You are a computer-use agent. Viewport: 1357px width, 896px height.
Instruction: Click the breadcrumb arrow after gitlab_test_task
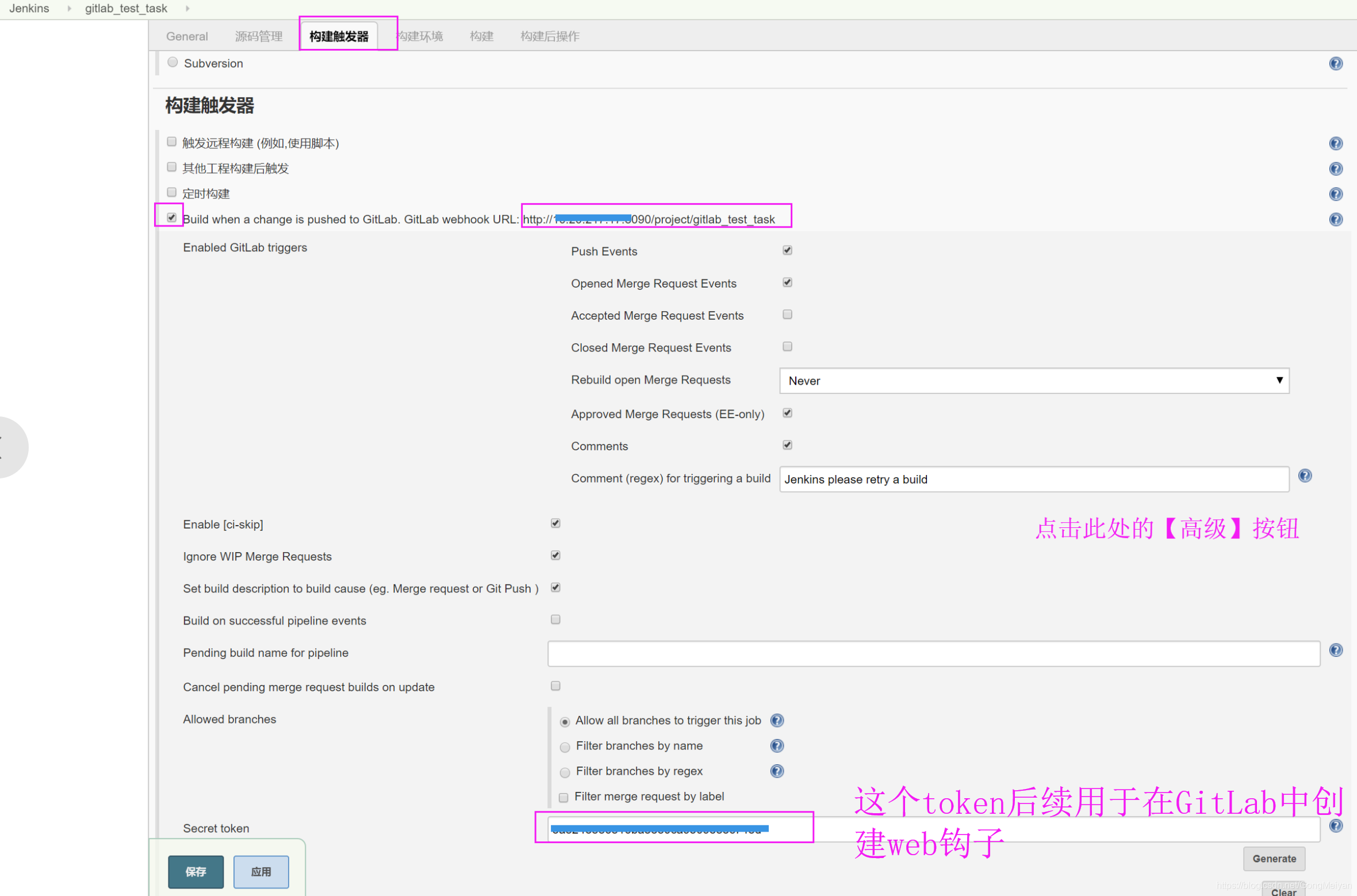[x=187, y=8]
